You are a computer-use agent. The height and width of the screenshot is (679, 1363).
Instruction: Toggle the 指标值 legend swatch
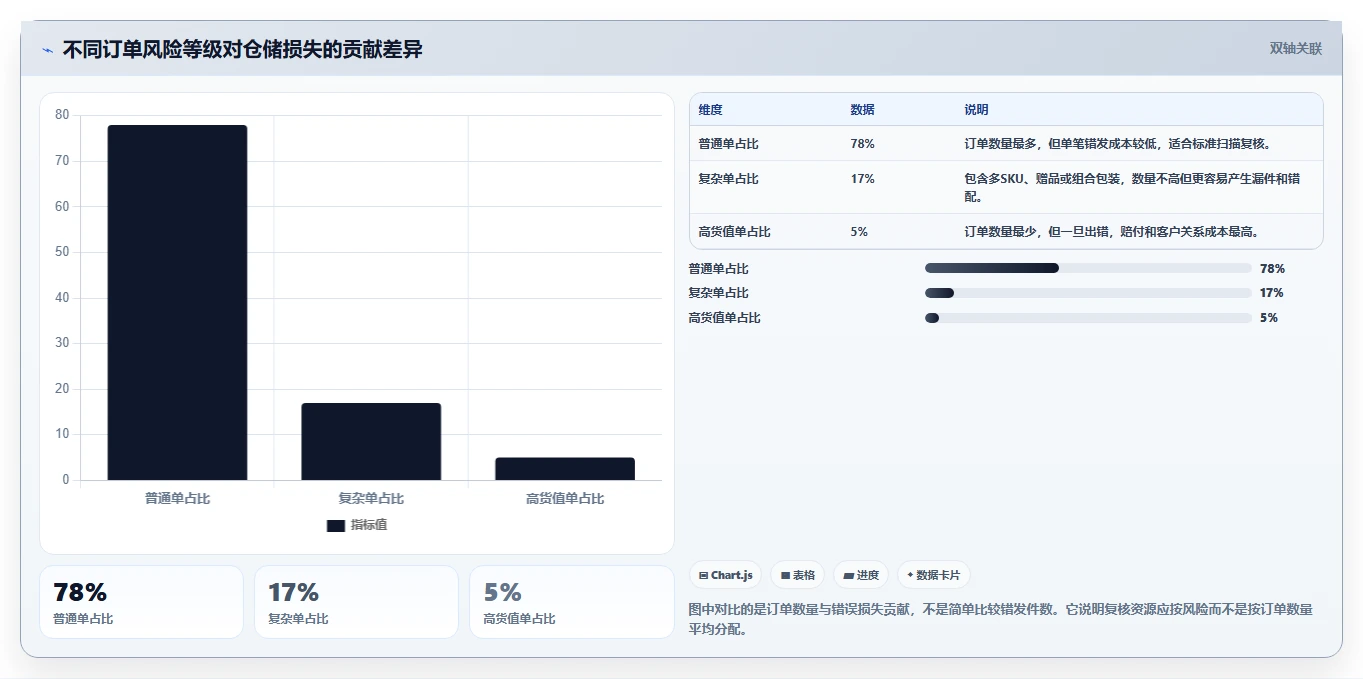[336, 525]
